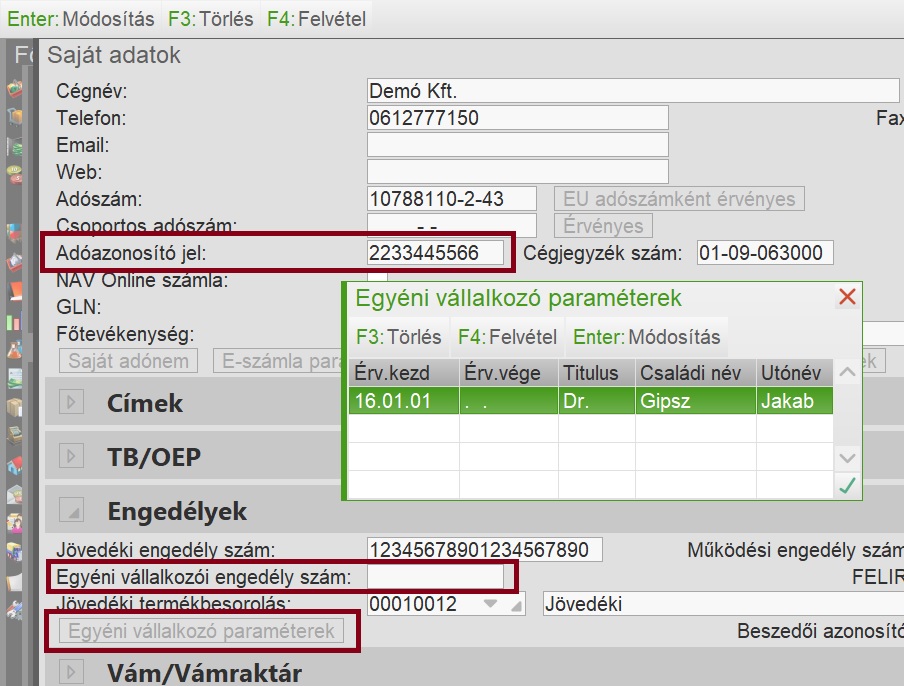
Task: Choose F4: Felvétel in top toolbar
Action: point(317,19)
